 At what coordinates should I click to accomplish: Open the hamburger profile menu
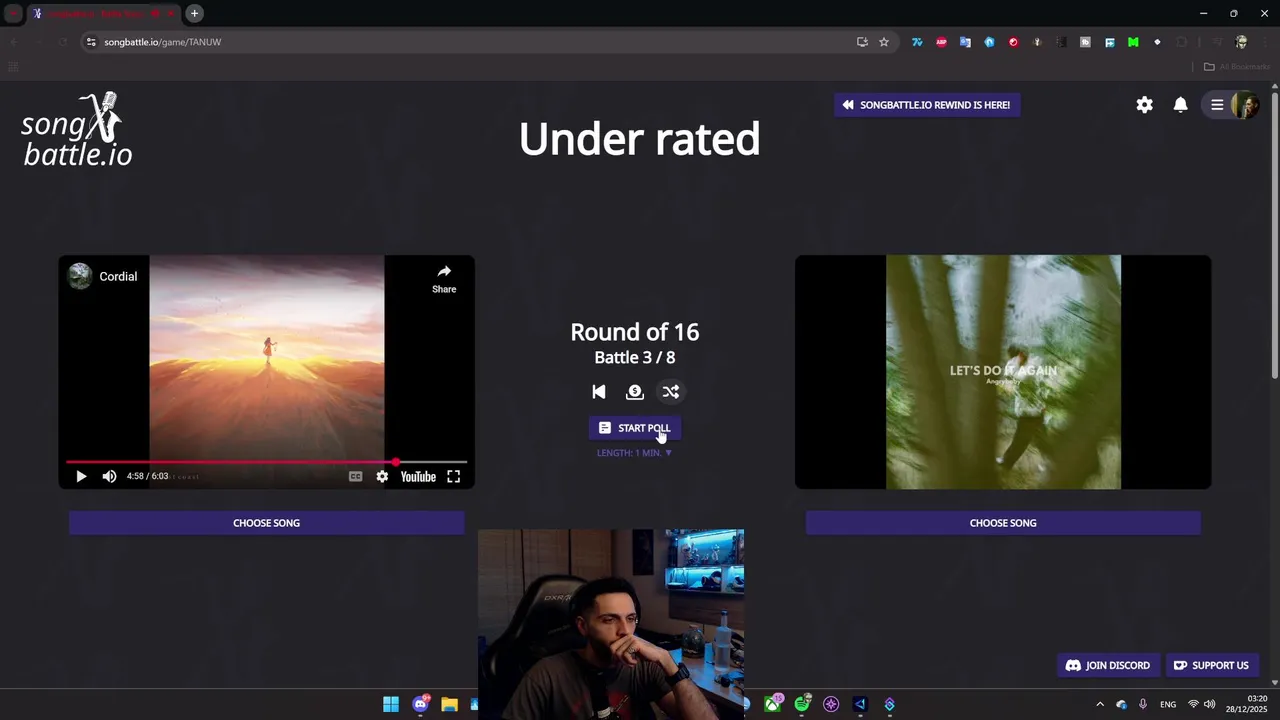(1232, 105)
